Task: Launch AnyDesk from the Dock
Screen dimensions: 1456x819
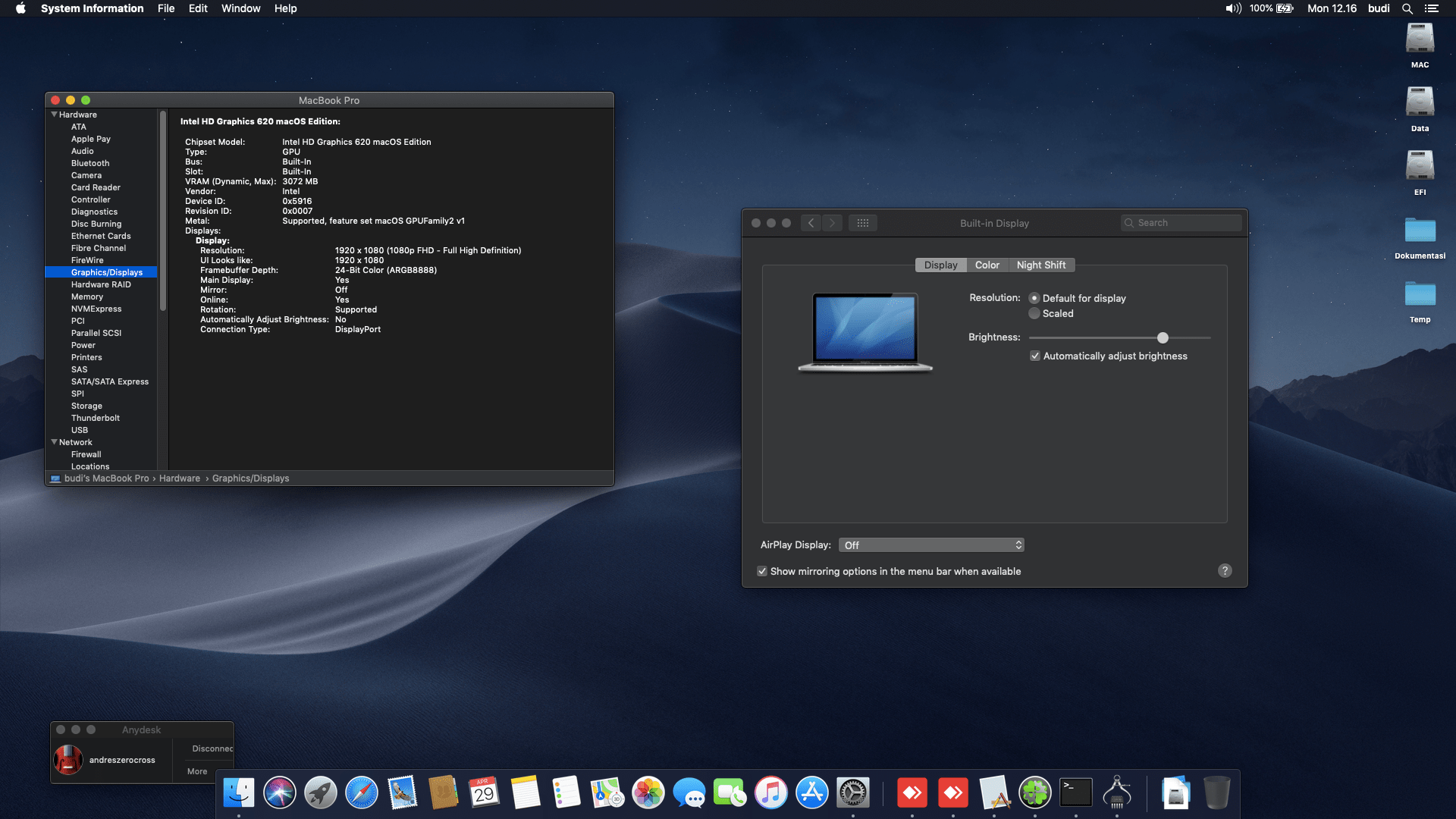Action: pyautogui.click(x=912, y=792)
